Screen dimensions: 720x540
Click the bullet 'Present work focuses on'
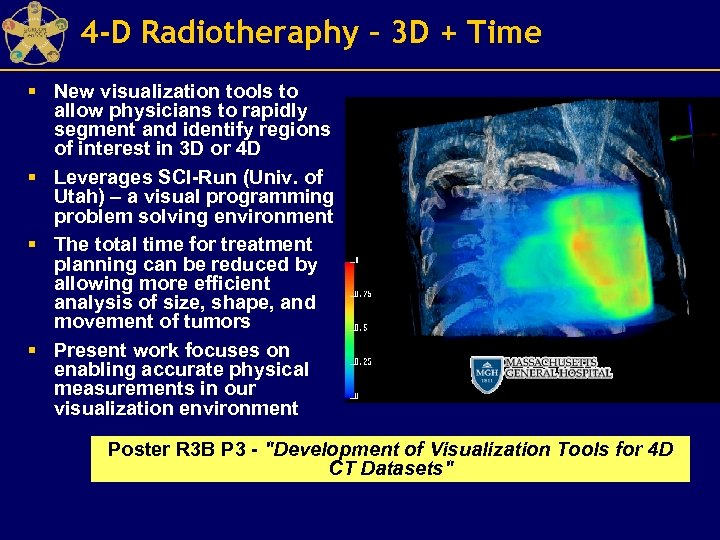(x=172, y=350)
